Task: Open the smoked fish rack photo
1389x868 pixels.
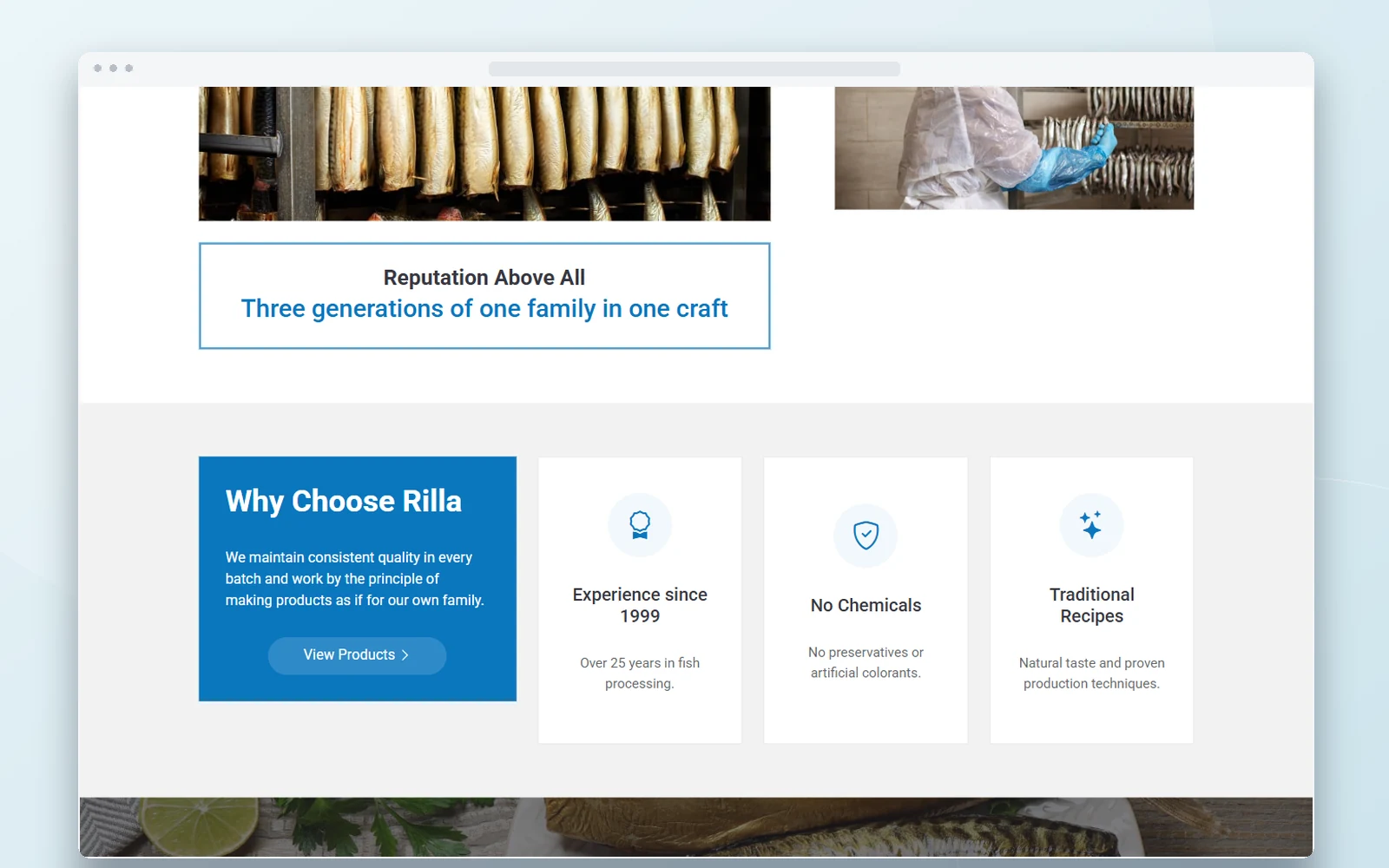Action: click(x=484, y=154)
